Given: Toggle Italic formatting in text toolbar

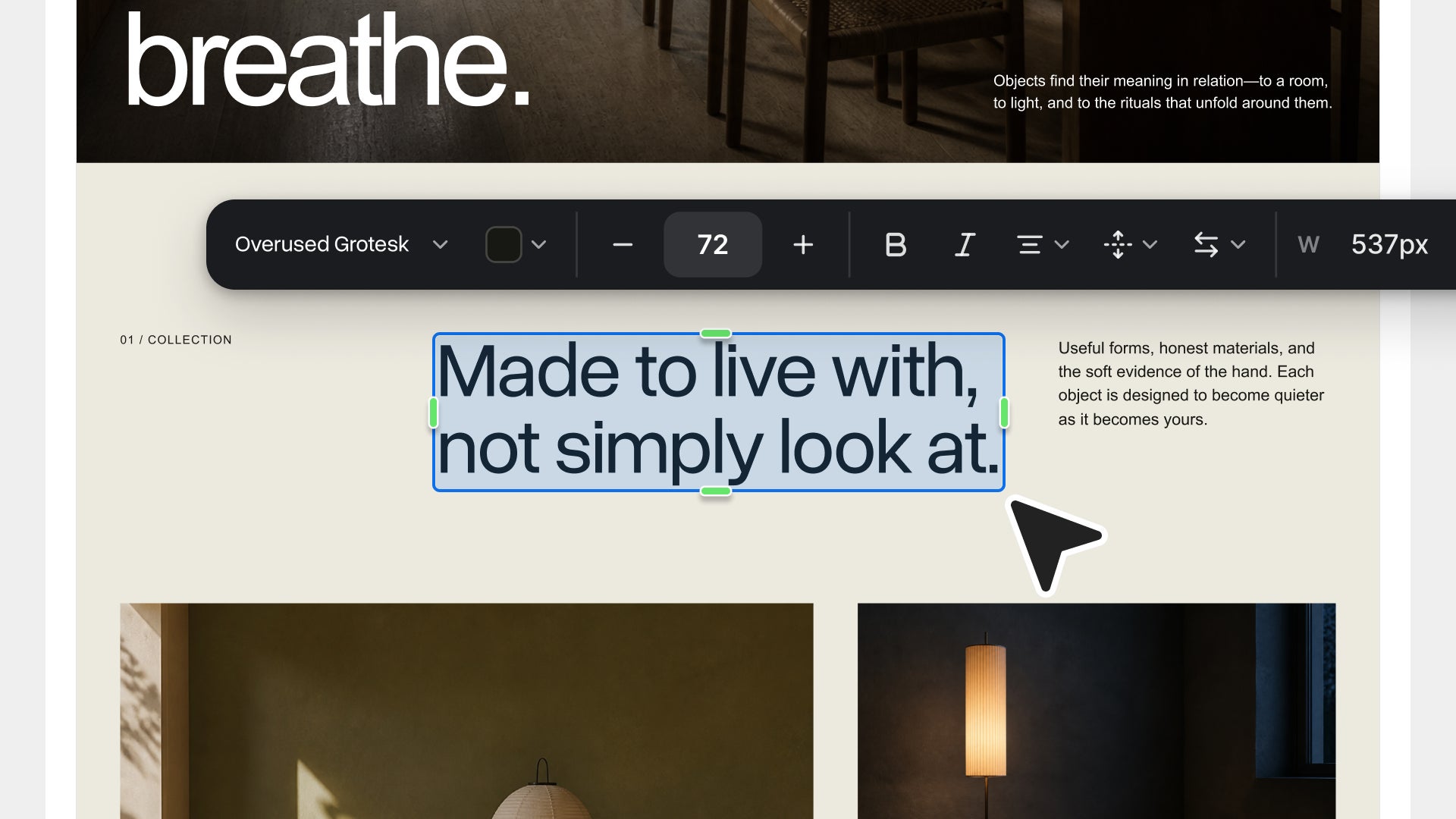Looking at the screenshot, I should (965, 244).
